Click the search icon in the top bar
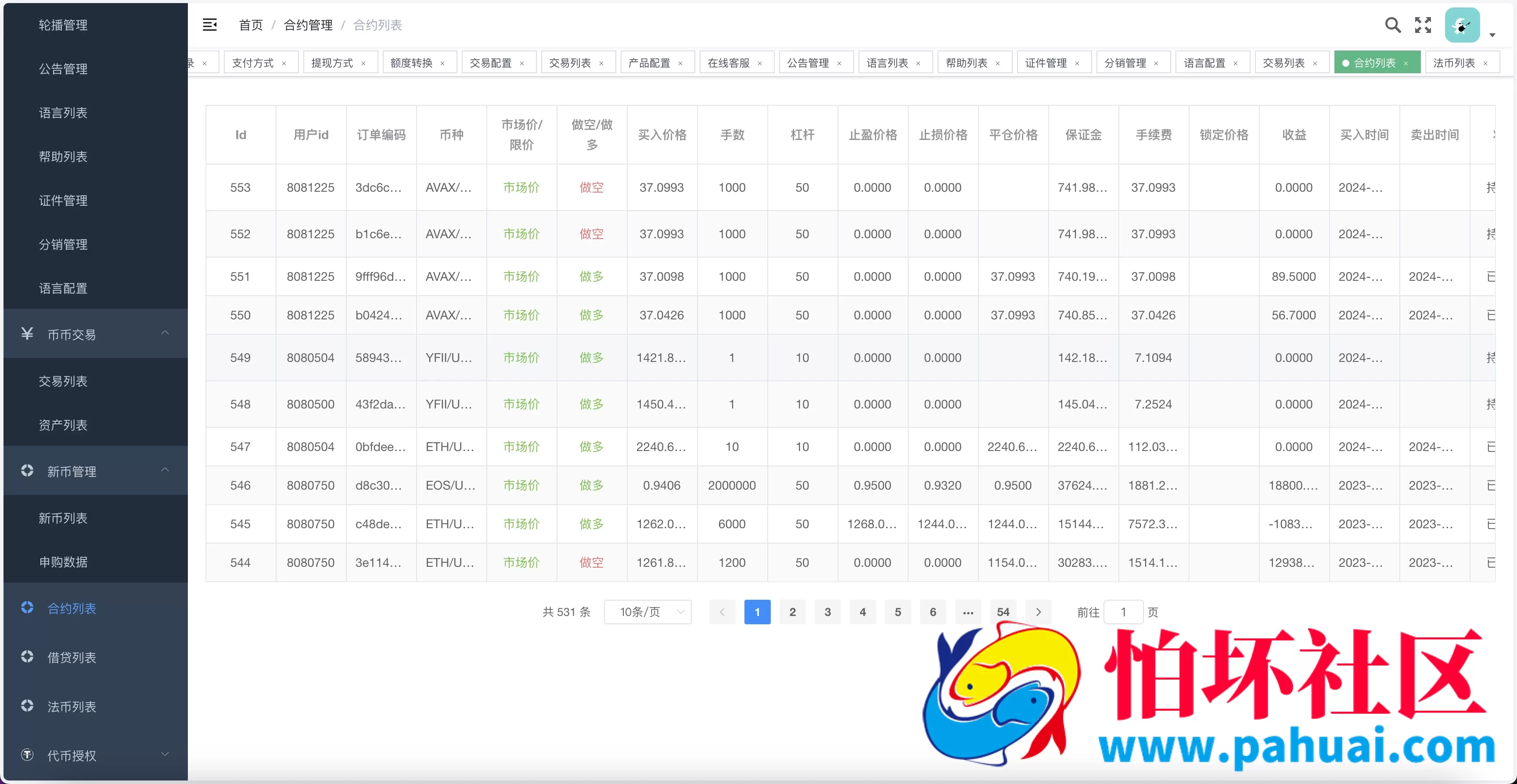The height and width of the screenshot is (784, 1517). (1392, 25)
